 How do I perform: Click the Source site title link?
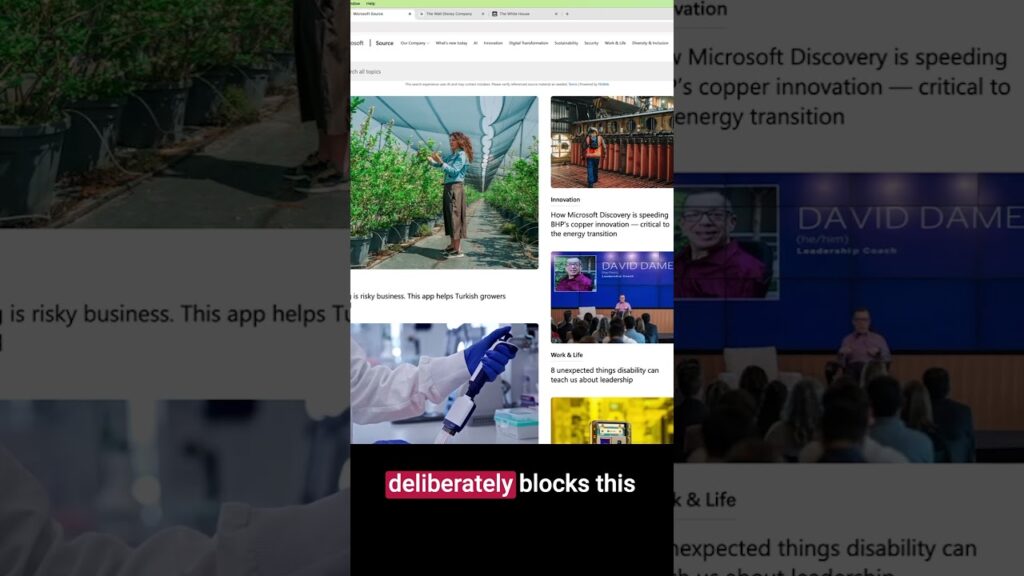pyautogui.click(x=384, y=43)
